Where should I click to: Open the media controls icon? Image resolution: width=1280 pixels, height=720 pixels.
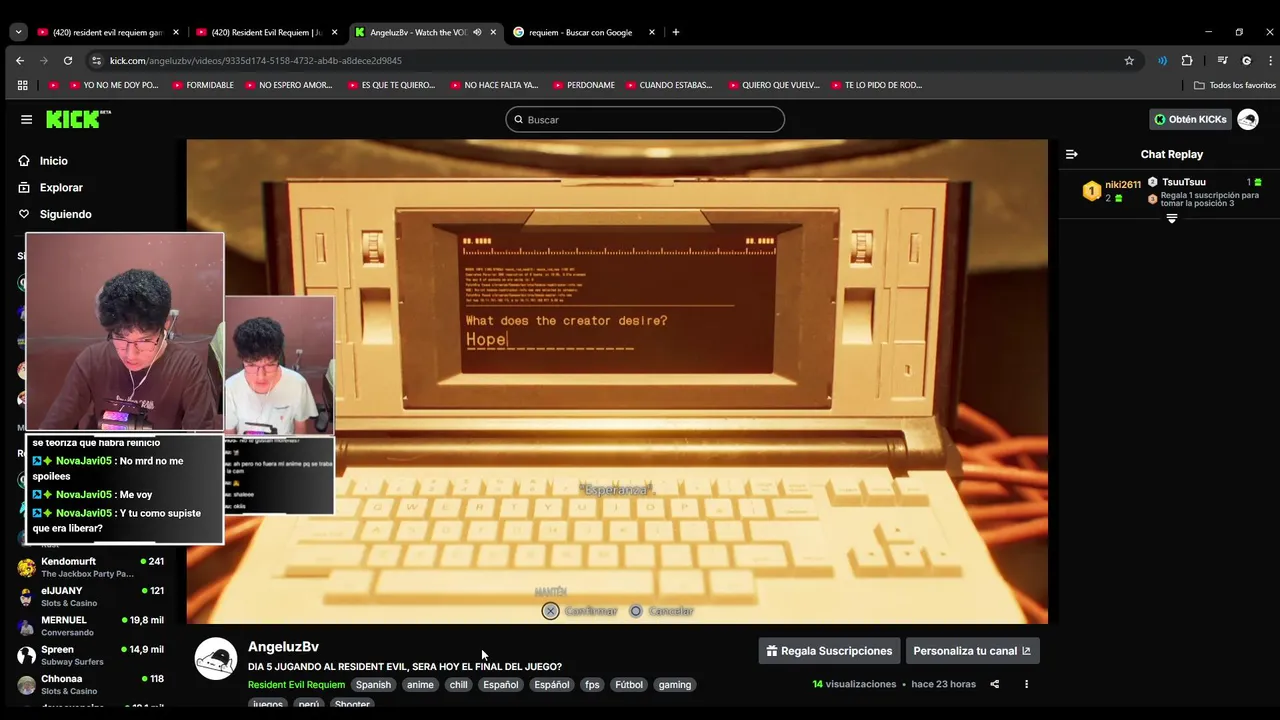tap(1222, 60)
